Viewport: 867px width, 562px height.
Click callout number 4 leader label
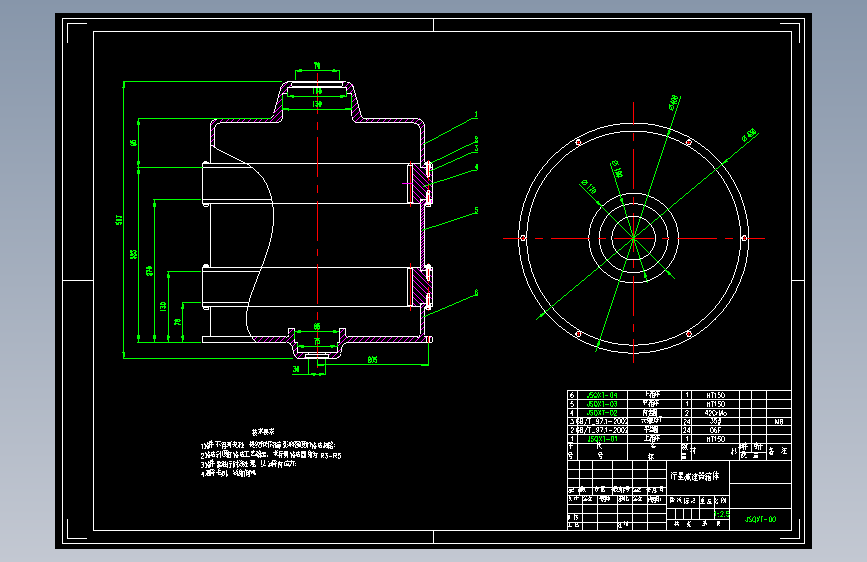click(x=476, y=167)
